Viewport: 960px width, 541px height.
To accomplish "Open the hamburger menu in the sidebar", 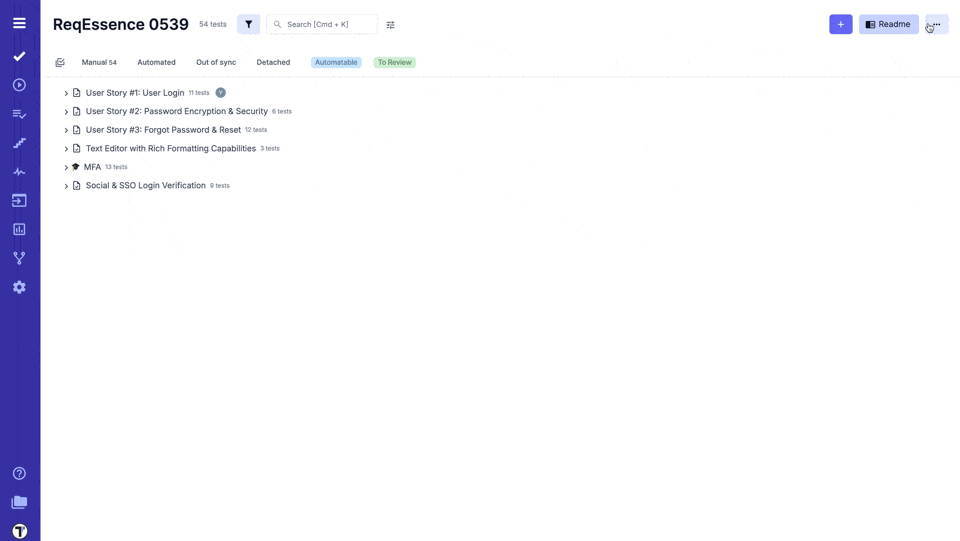I will [x=19, y=23].
